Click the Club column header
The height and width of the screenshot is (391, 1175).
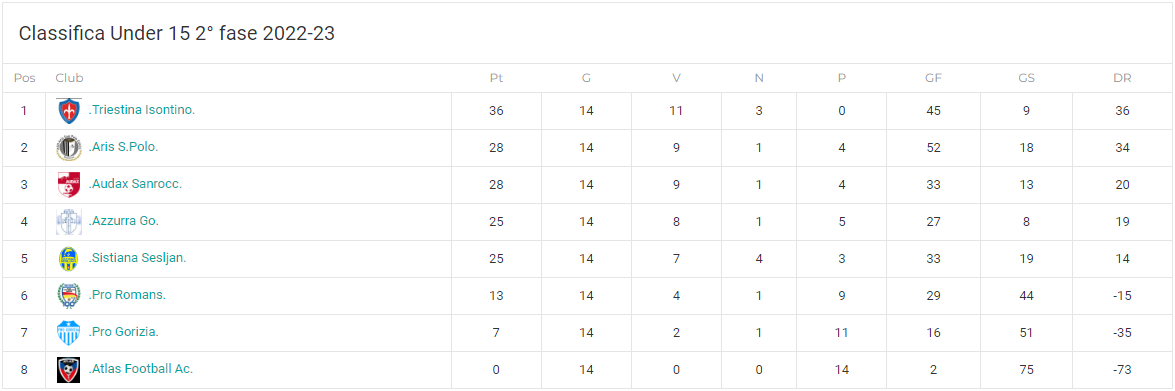[69, 78]
